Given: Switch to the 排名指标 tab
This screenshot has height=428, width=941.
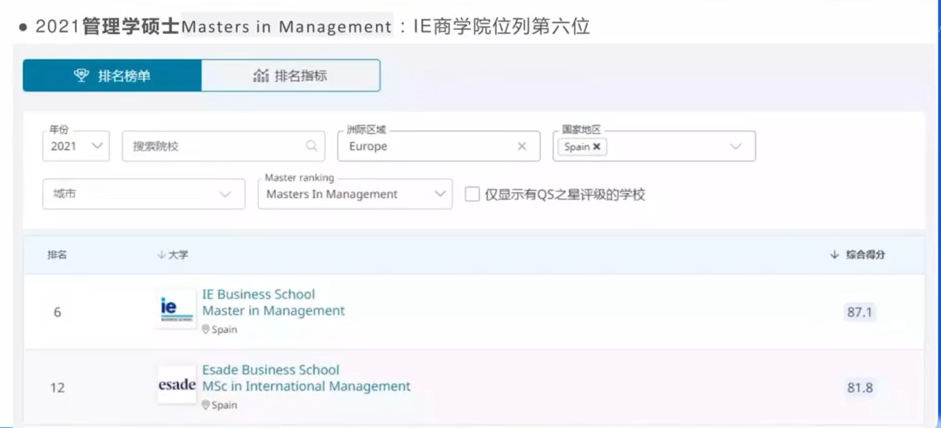Looking at the screenshot, I should pyautogui.click(x=290, y=76).
